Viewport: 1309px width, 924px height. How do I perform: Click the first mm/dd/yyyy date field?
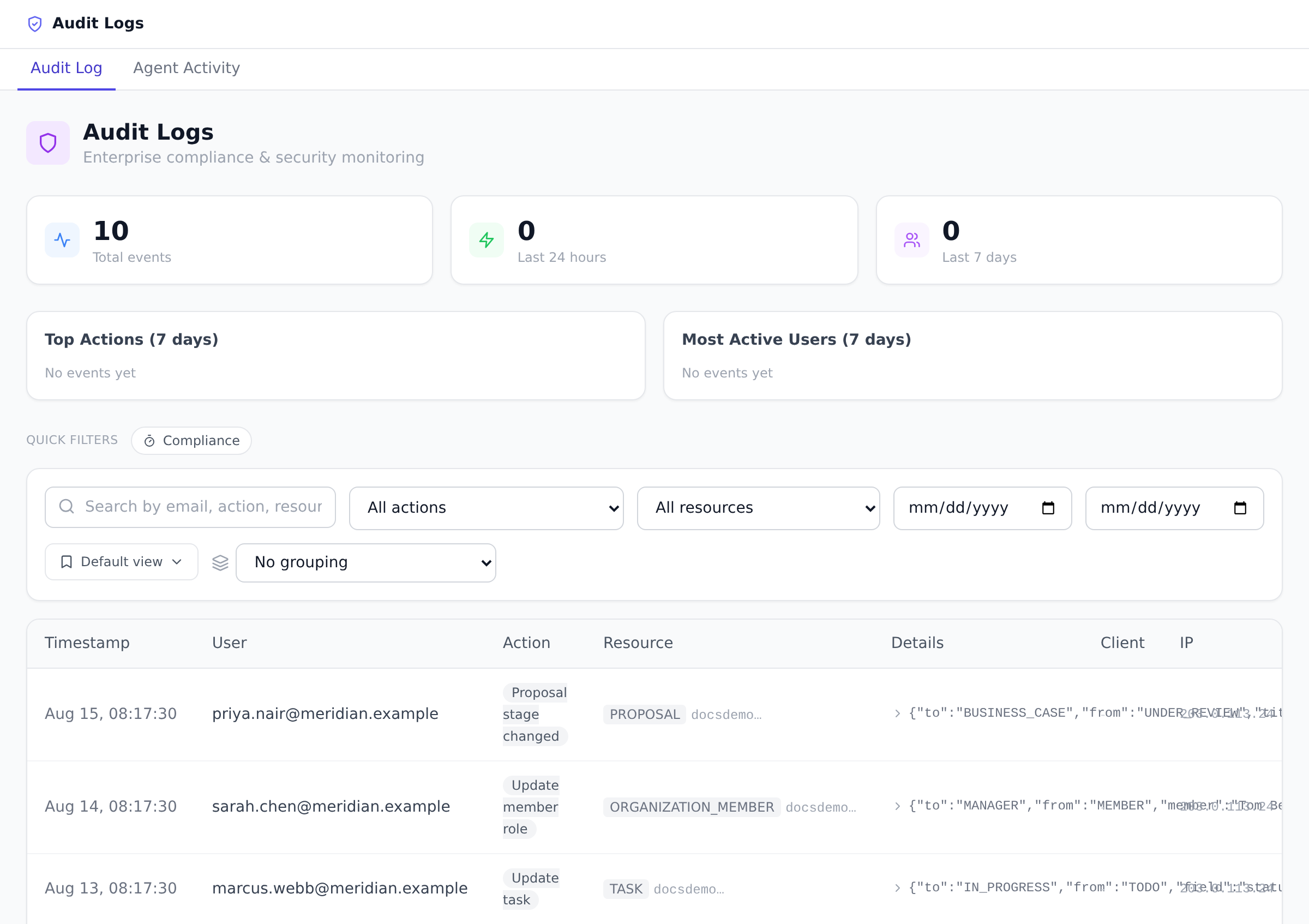click(x=982, y=508)
